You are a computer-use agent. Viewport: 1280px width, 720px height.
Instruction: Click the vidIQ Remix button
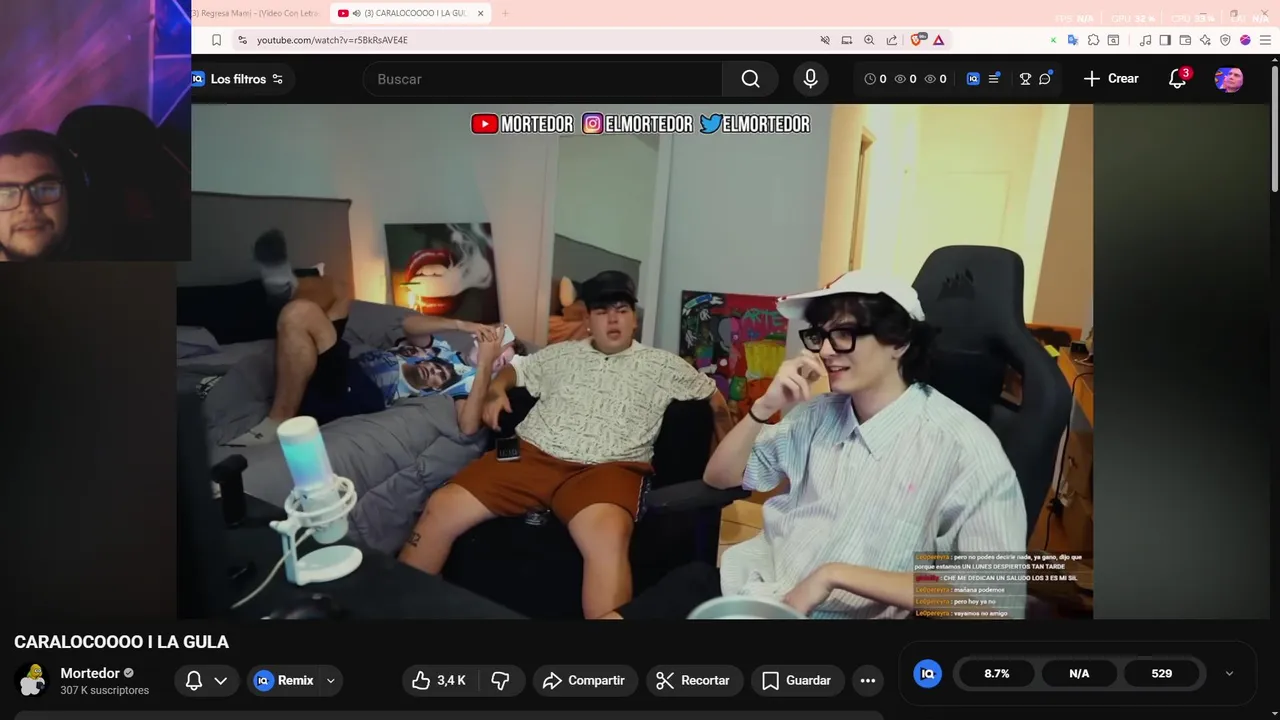tap(284, 680)
